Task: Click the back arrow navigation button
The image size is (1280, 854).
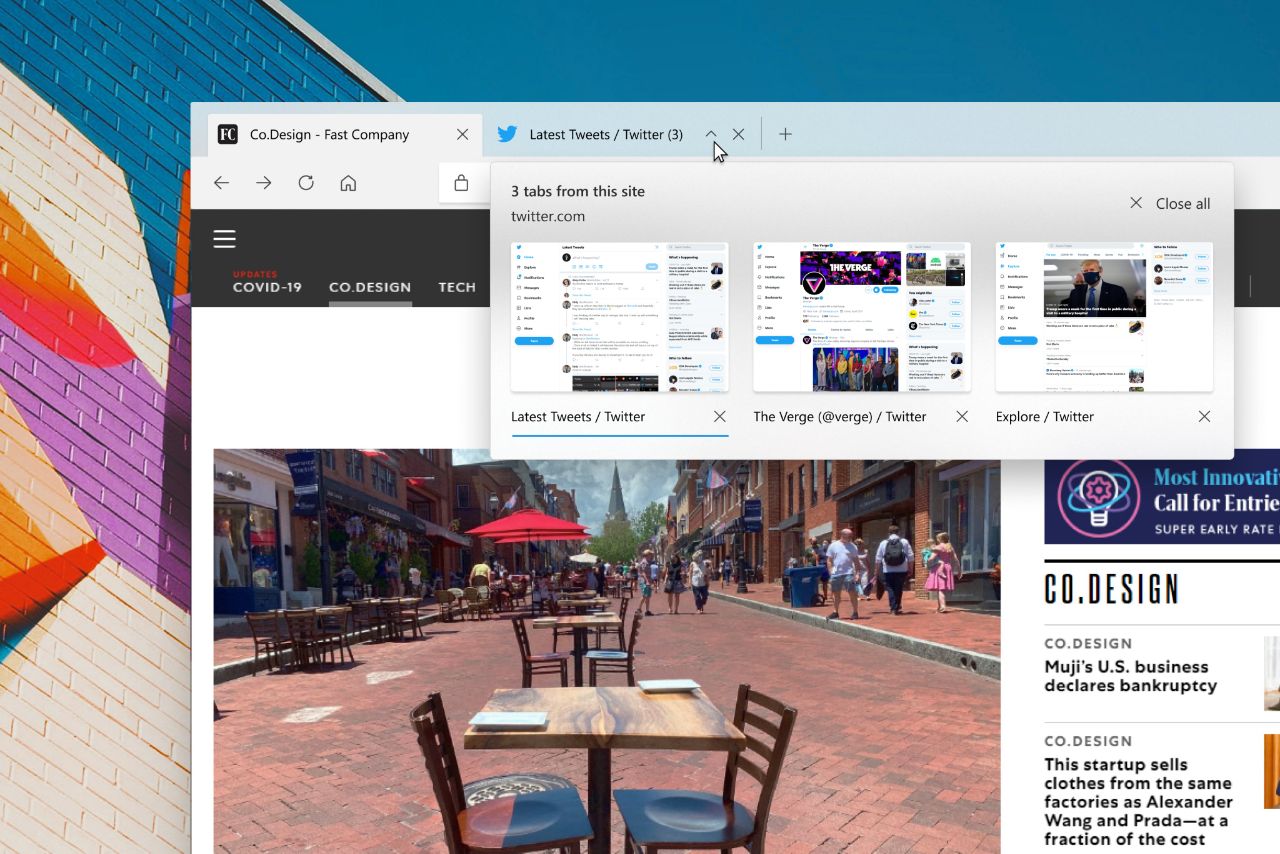Action: coord(222,183)
